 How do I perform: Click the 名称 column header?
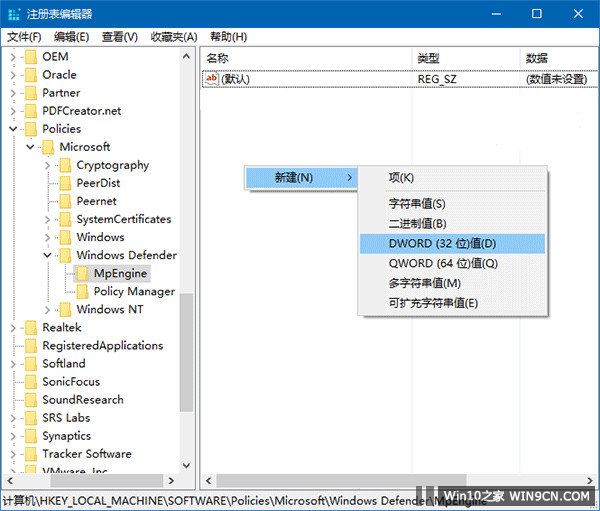click(x=217, y=59)
